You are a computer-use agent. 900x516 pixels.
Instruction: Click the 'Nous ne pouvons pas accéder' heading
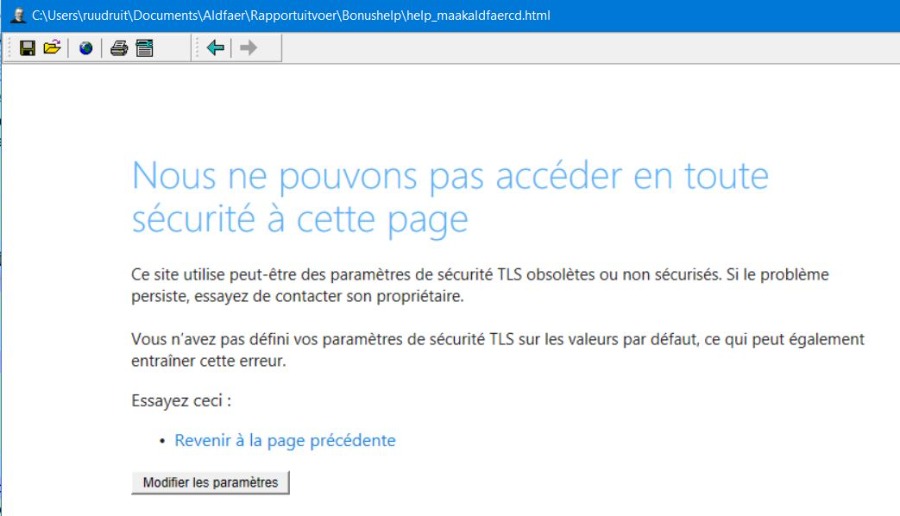(x=450, y=176)
